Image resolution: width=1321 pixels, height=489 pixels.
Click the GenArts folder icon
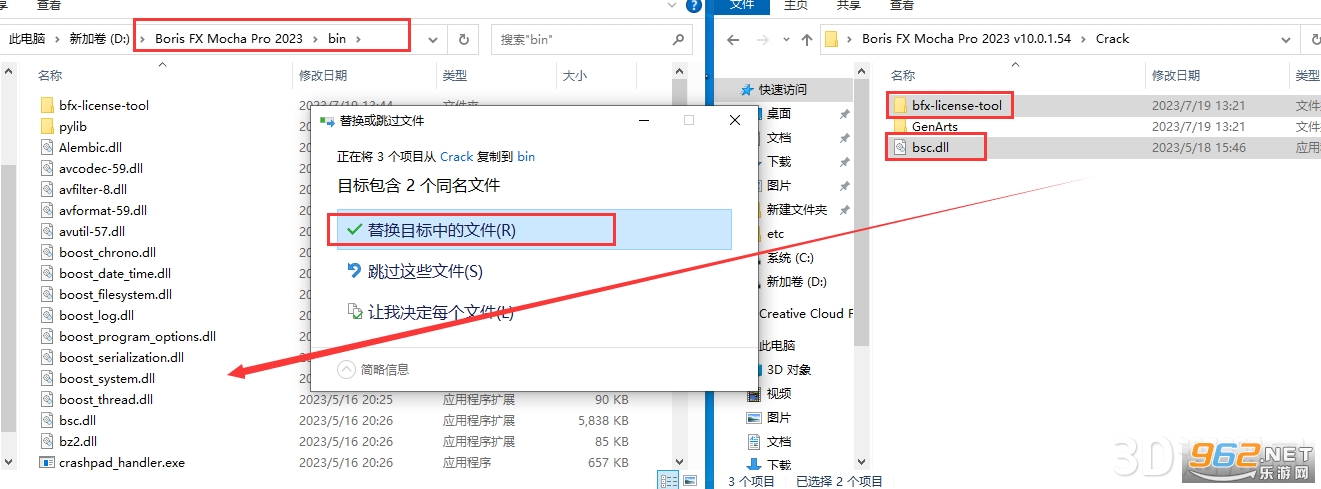tap(898, 126)
